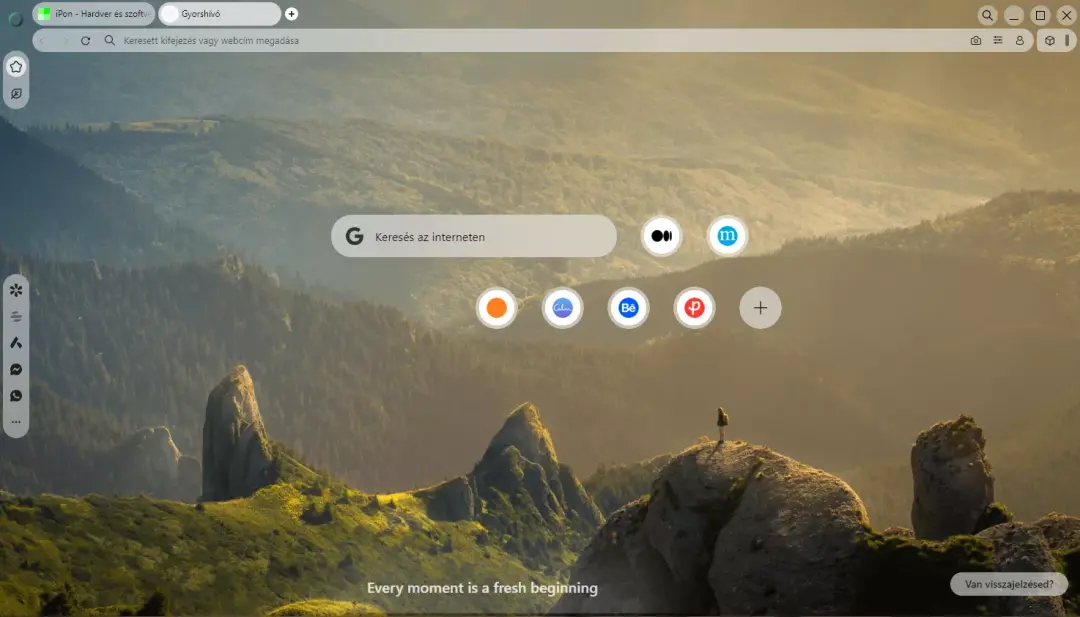Viewport: 1080px width, 617px height.
Task: Open the extensions cube icon
Action: point(1050,41)
